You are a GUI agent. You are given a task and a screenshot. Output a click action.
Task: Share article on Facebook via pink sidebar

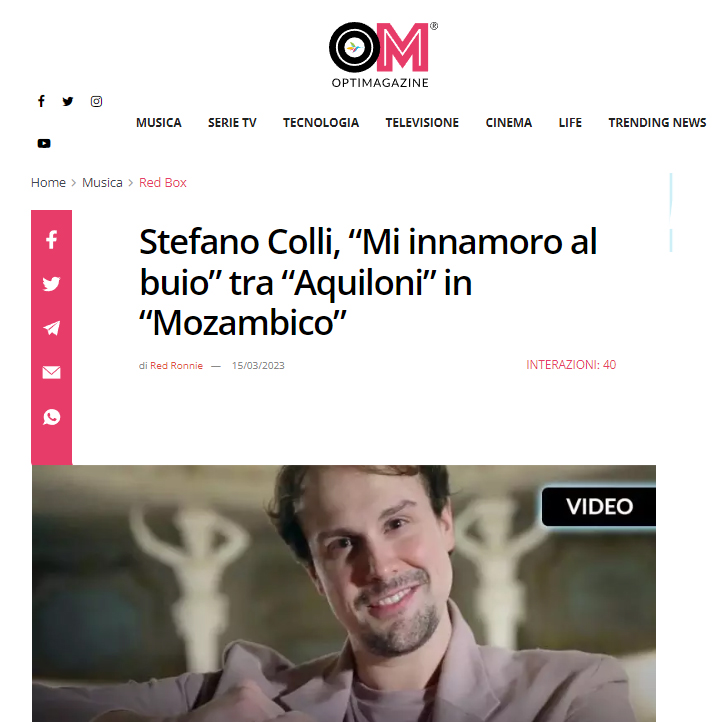point(52,240)
